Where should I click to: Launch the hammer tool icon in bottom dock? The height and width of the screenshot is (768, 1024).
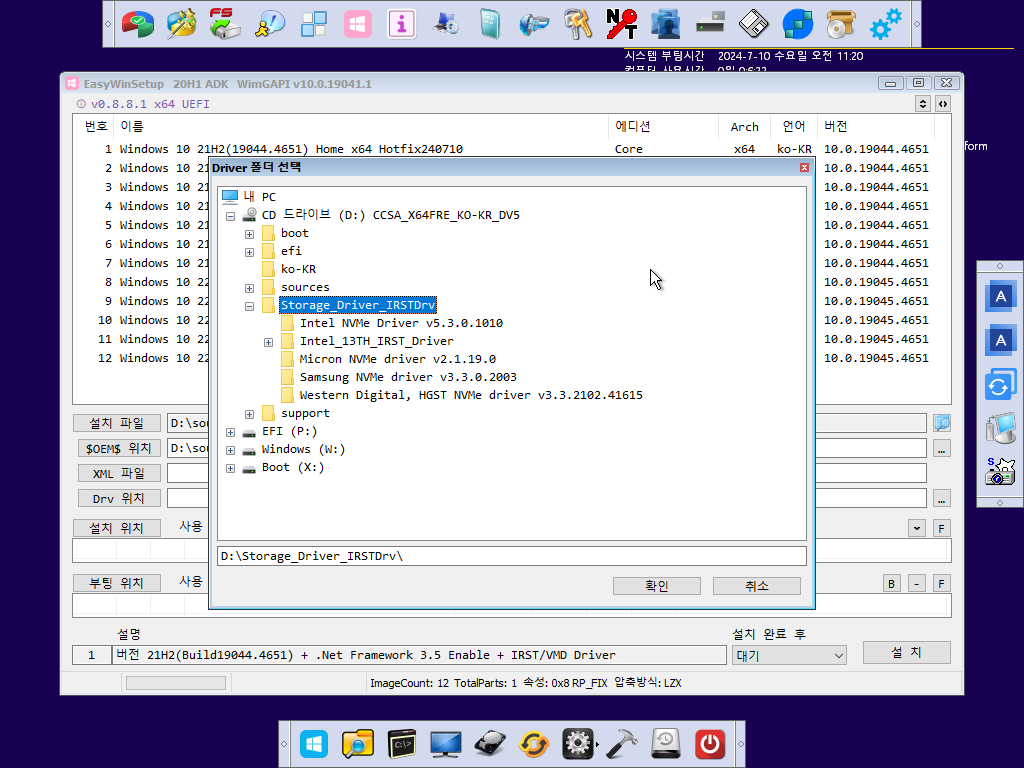click(622, 744)
